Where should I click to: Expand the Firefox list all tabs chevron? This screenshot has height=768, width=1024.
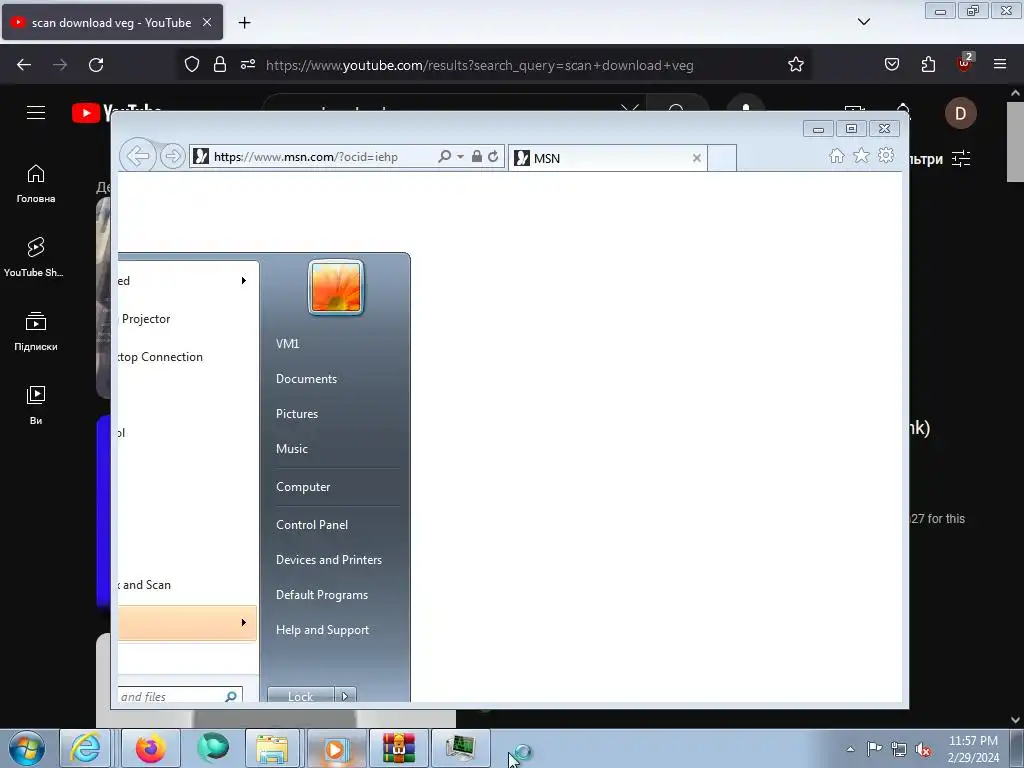tap(863, 22)
